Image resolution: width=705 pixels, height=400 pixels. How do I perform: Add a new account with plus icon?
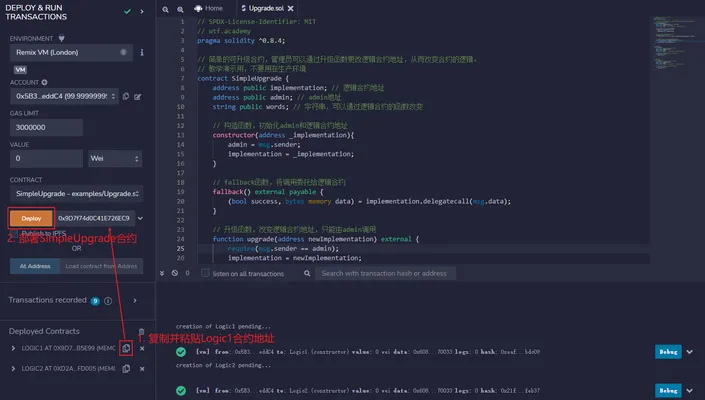[x=45, y=82]
